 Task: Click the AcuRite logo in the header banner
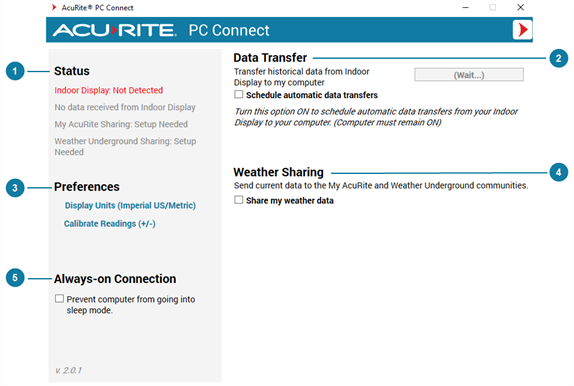coord(115,30)
